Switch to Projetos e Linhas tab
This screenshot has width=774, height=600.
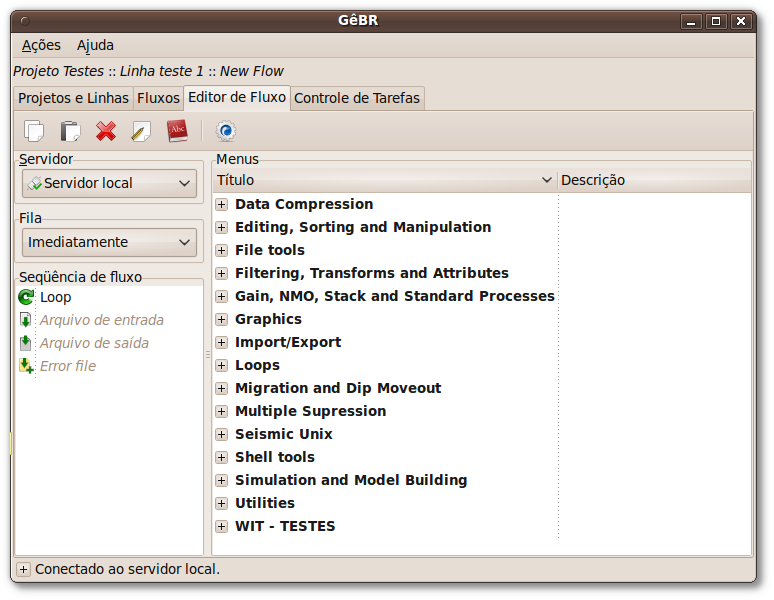tap(73, 98)
